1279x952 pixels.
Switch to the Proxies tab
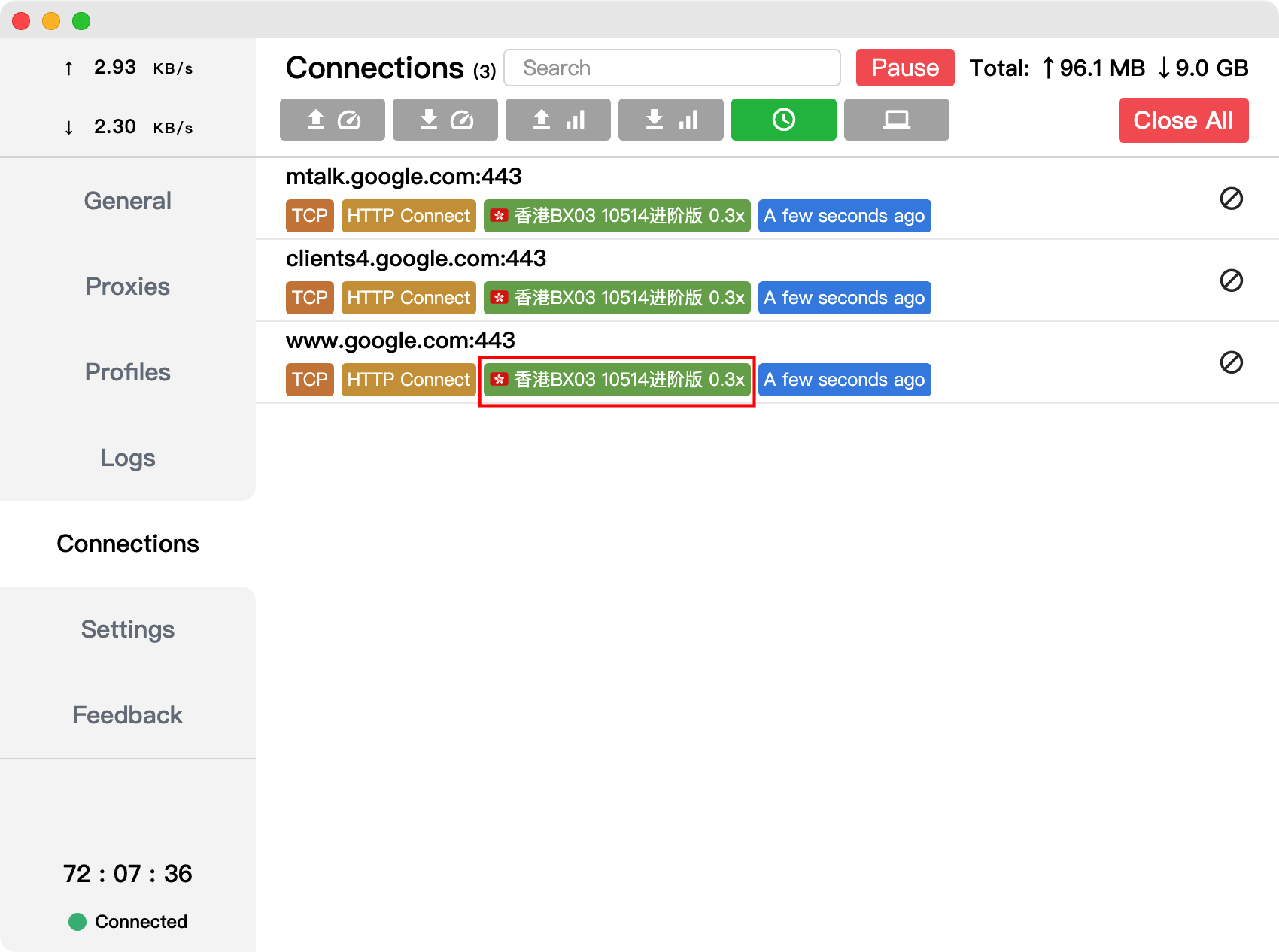tap(128, 287)
